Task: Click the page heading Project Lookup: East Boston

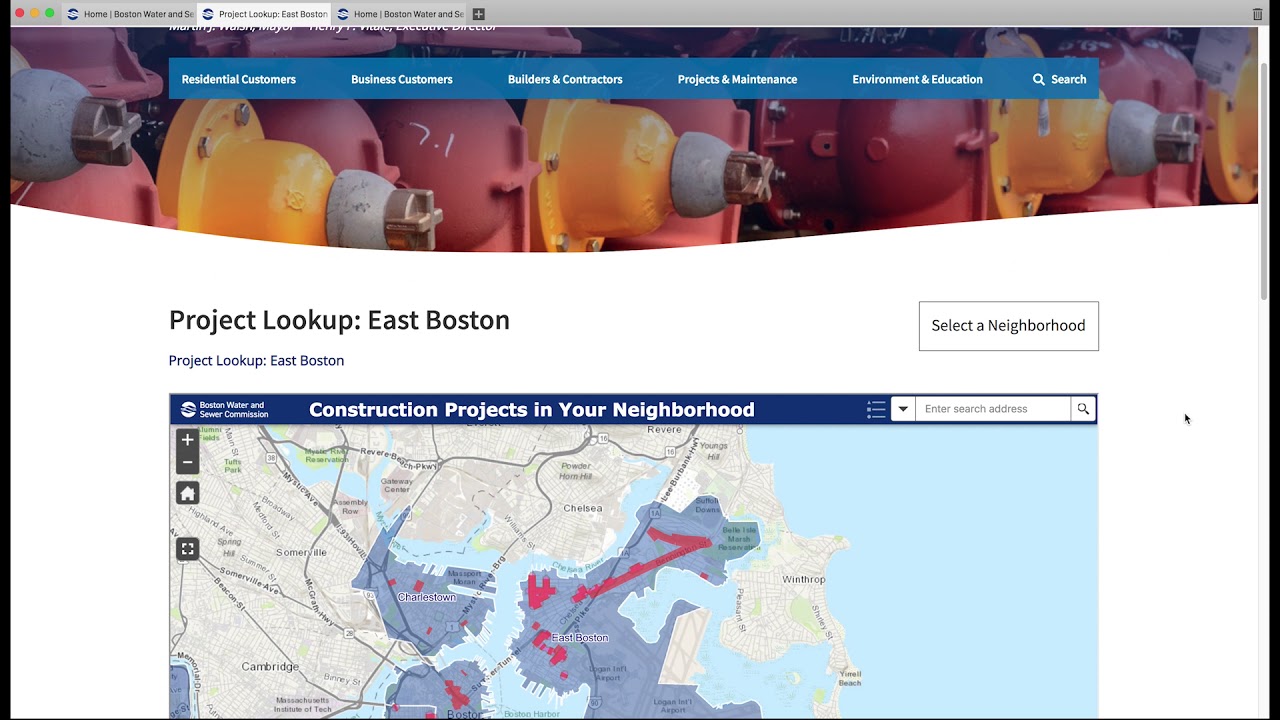Action: pyautogui.click(x=339, y=320)
